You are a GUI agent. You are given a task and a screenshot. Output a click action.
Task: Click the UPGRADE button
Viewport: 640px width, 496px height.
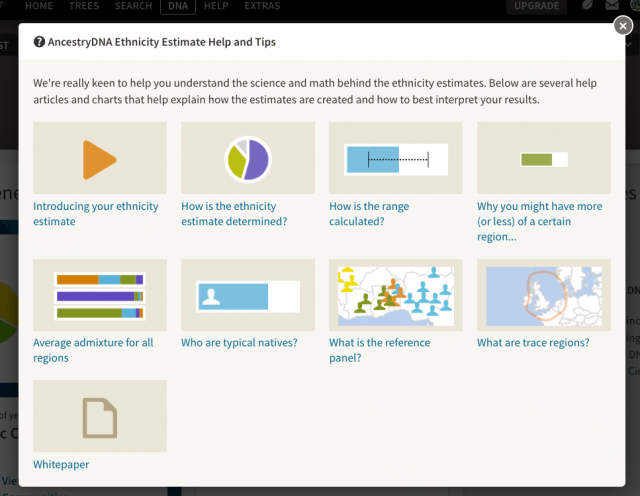[538, 7]
